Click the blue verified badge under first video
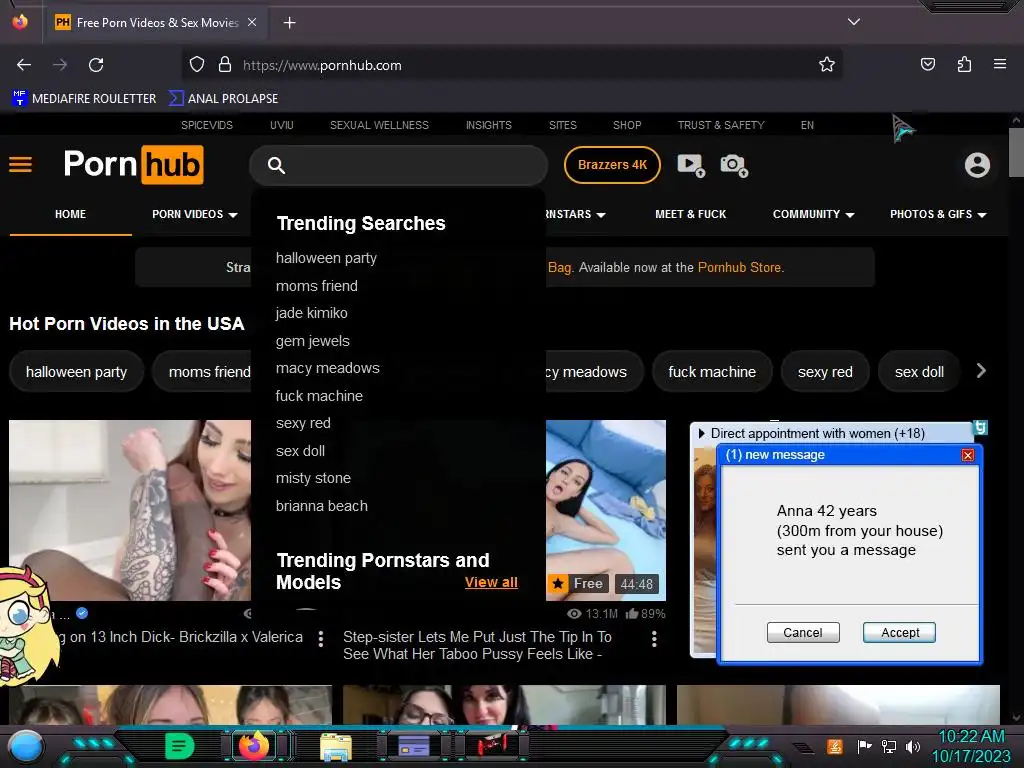The image size is (1024, 768). click(x=82, y=613)
